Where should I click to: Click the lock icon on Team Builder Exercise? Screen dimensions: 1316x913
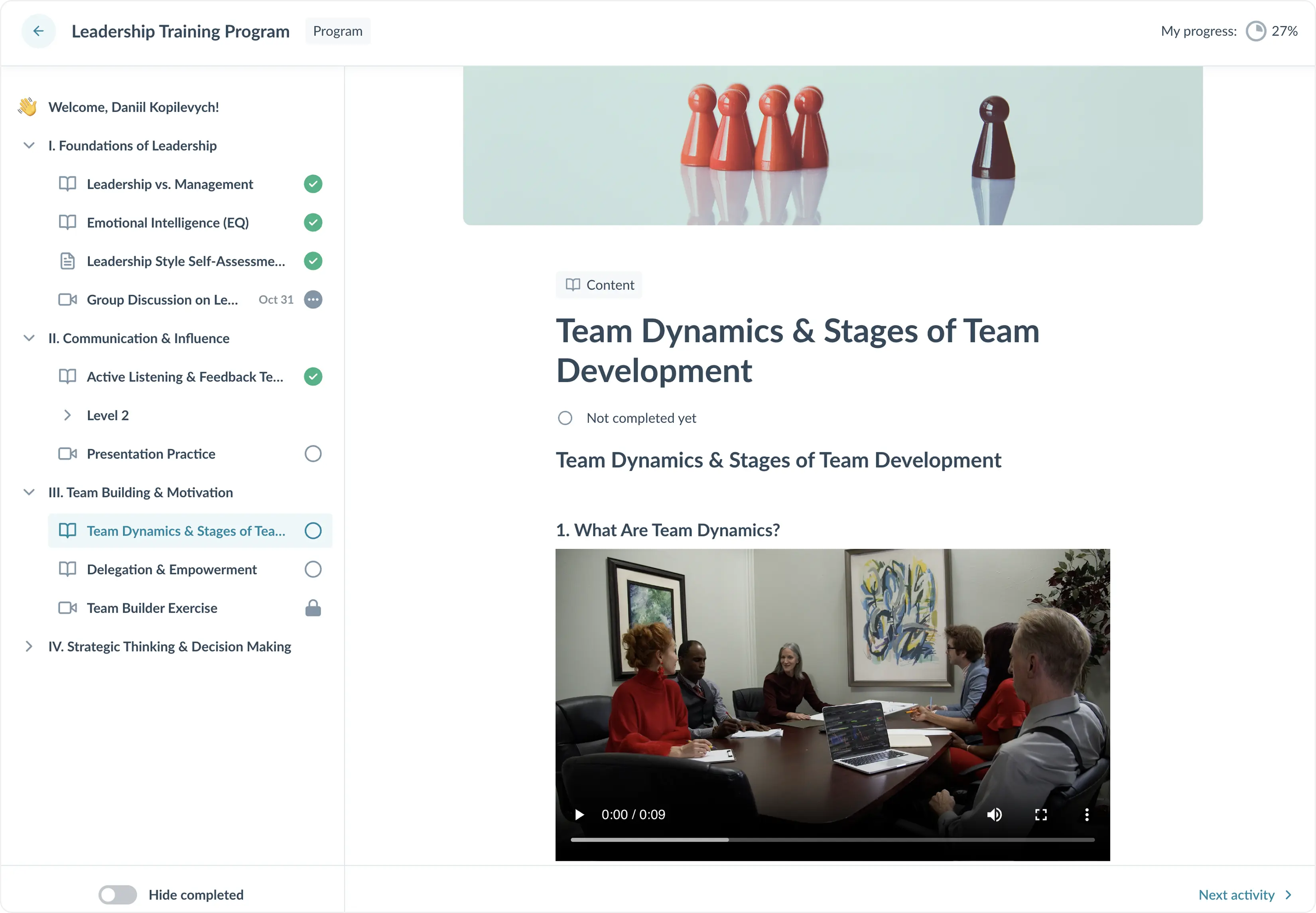pos(313,607)
